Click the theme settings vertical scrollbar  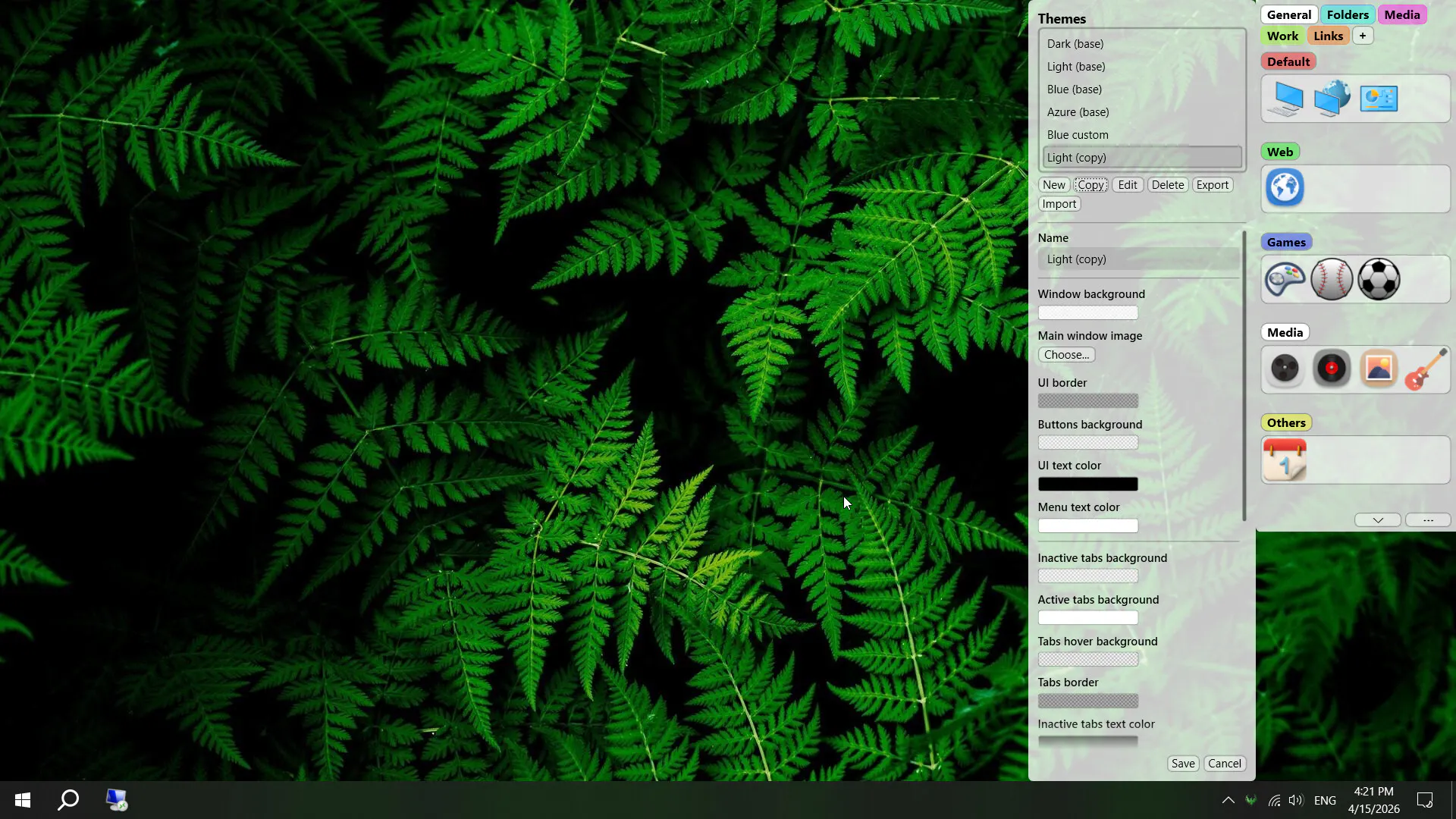coord(1244,376)
